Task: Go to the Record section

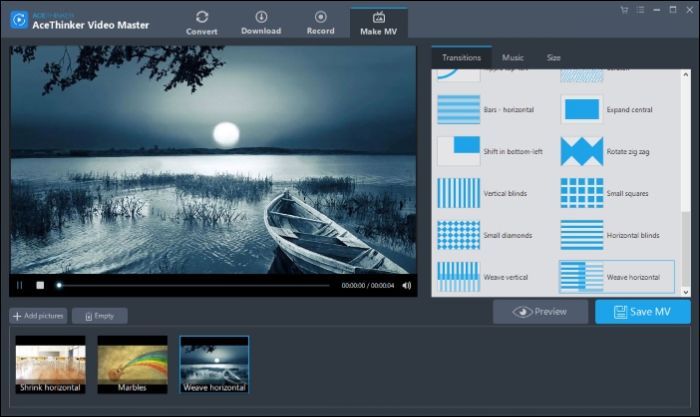Action: point(320,22)
